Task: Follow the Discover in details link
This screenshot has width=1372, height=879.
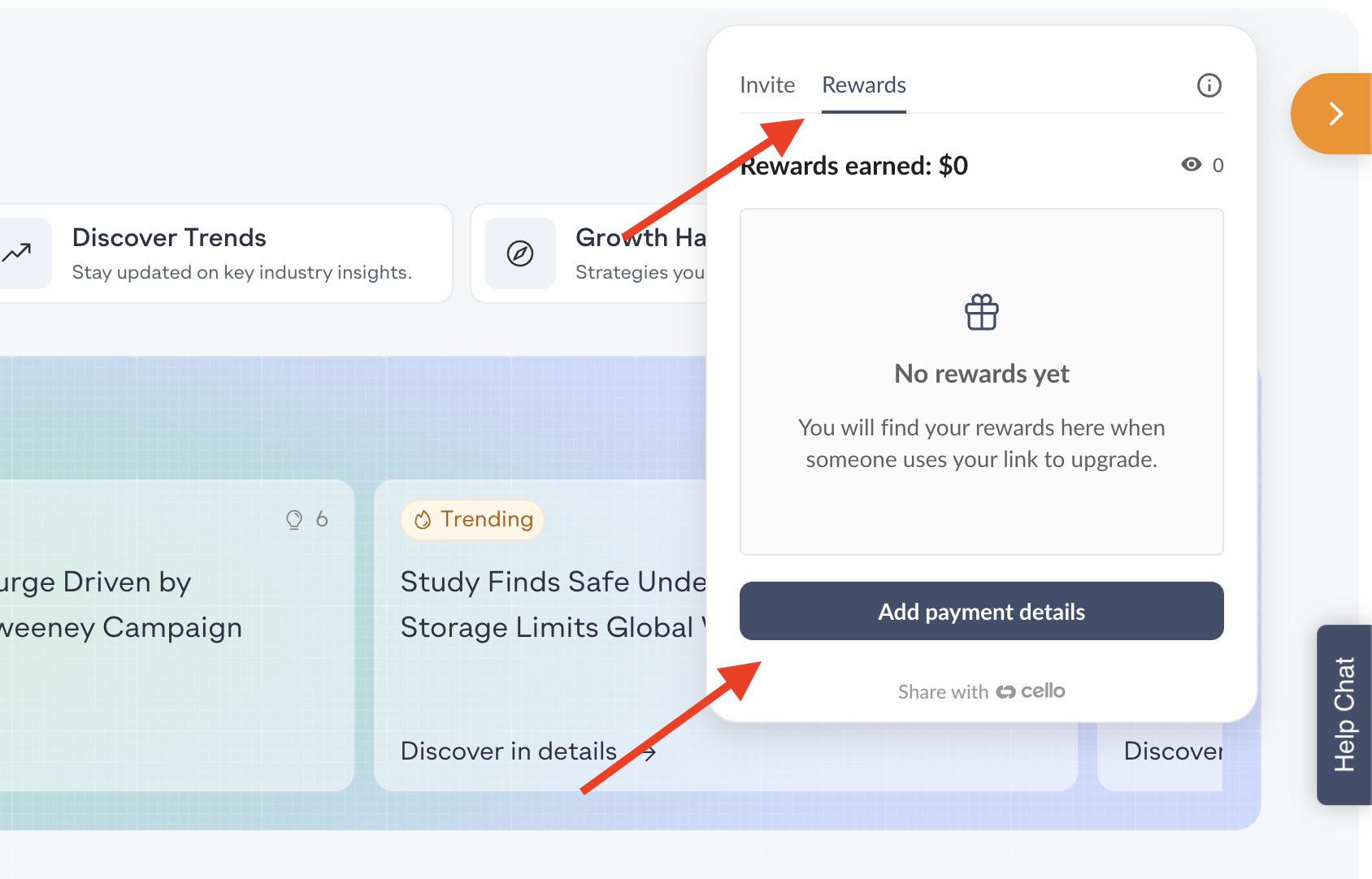Action: pos(509,751)
